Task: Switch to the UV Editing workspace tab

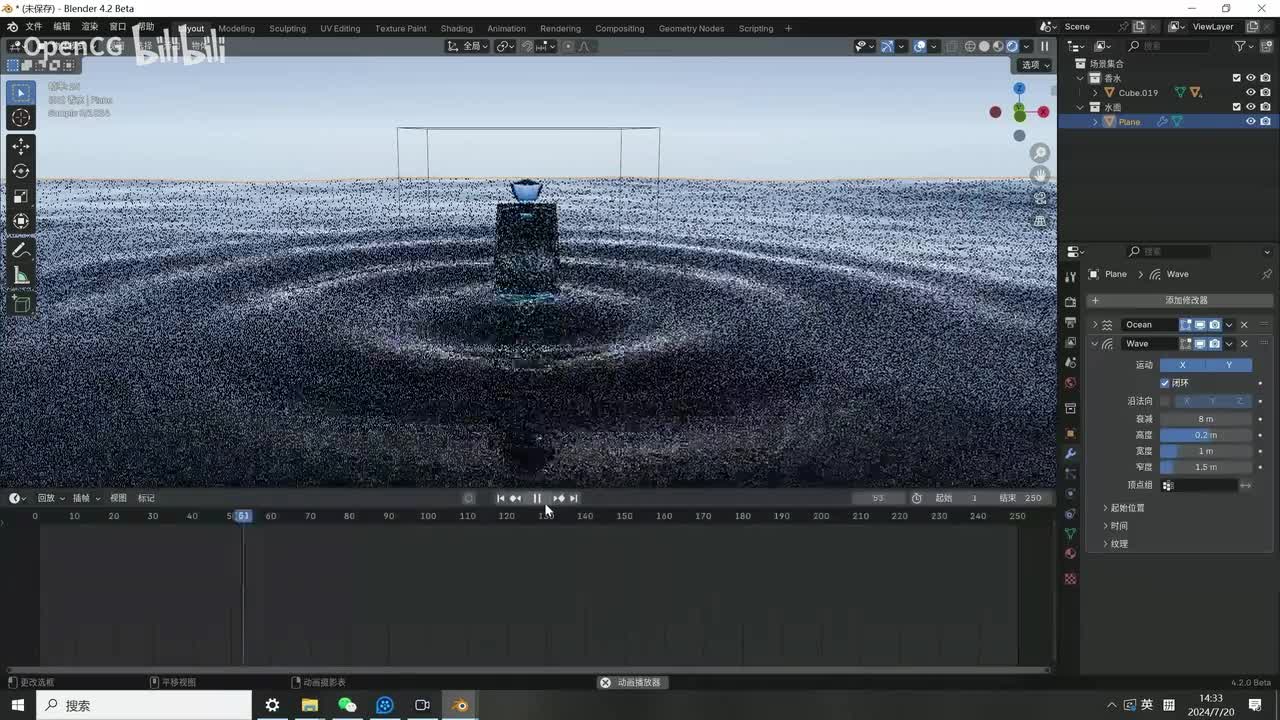Action: pos(340,28)
